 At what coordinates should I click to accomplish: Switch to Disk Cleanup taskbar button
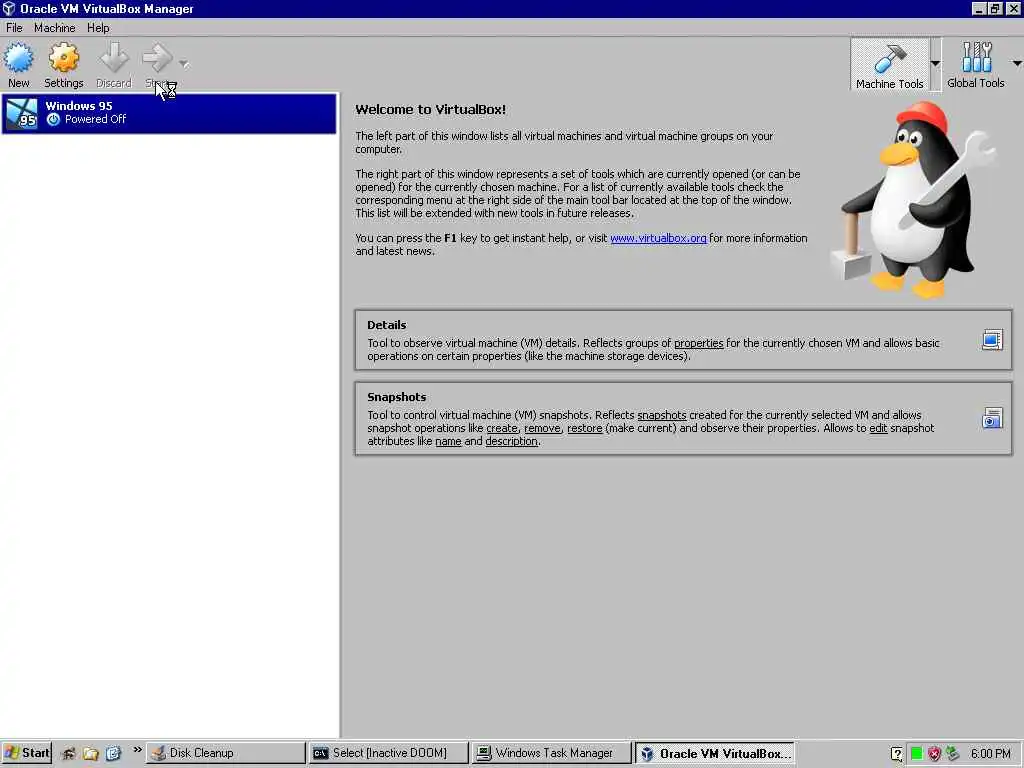tap(225, 753)
